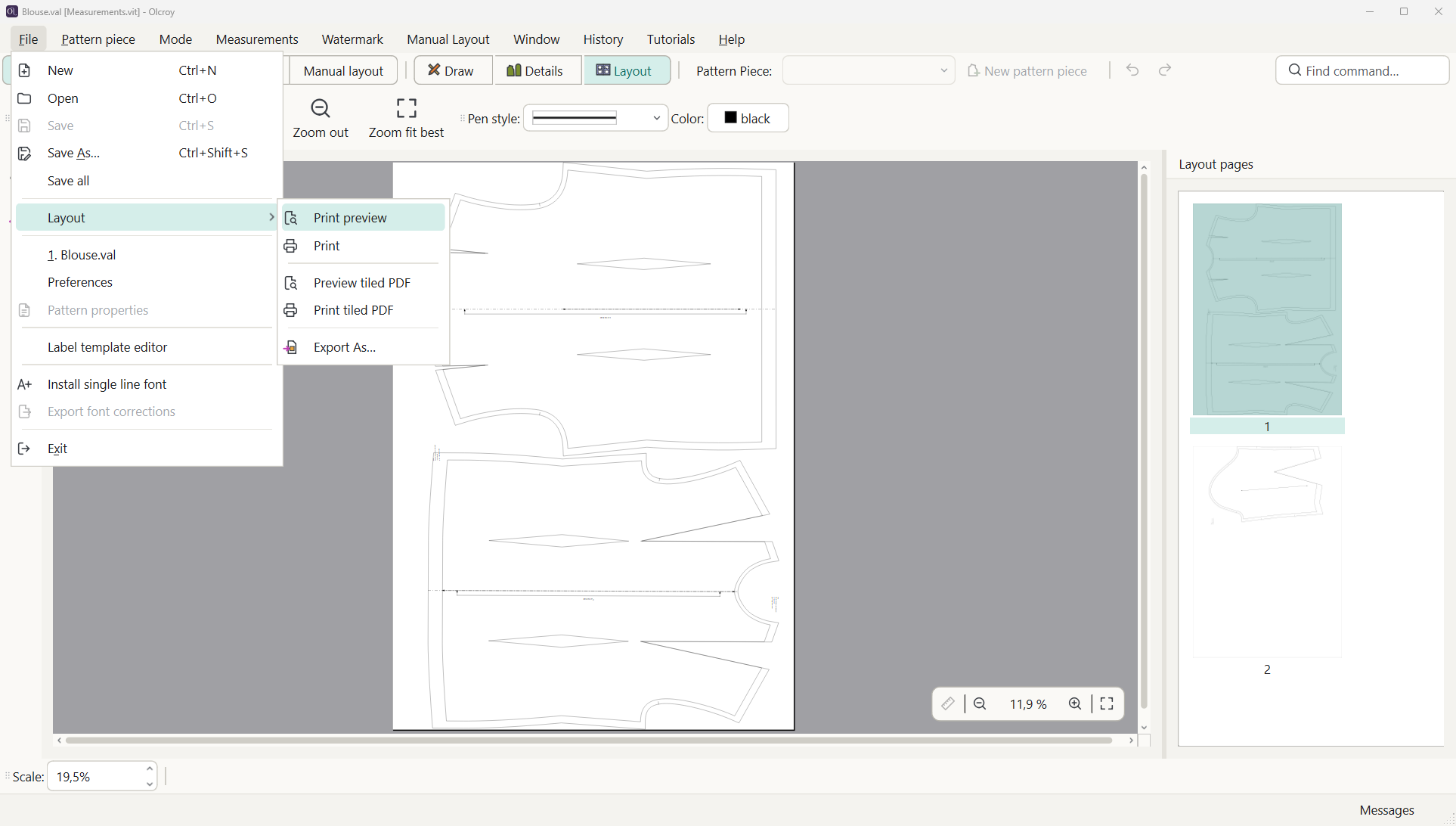Click the redo arrow icon

tap(1165, 70)
